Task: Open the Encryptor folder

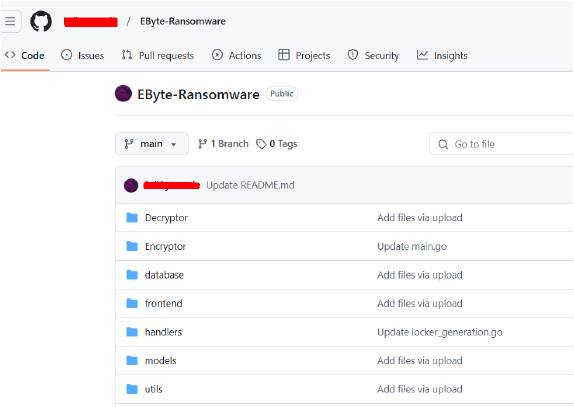Action: [x=165, y=246]
